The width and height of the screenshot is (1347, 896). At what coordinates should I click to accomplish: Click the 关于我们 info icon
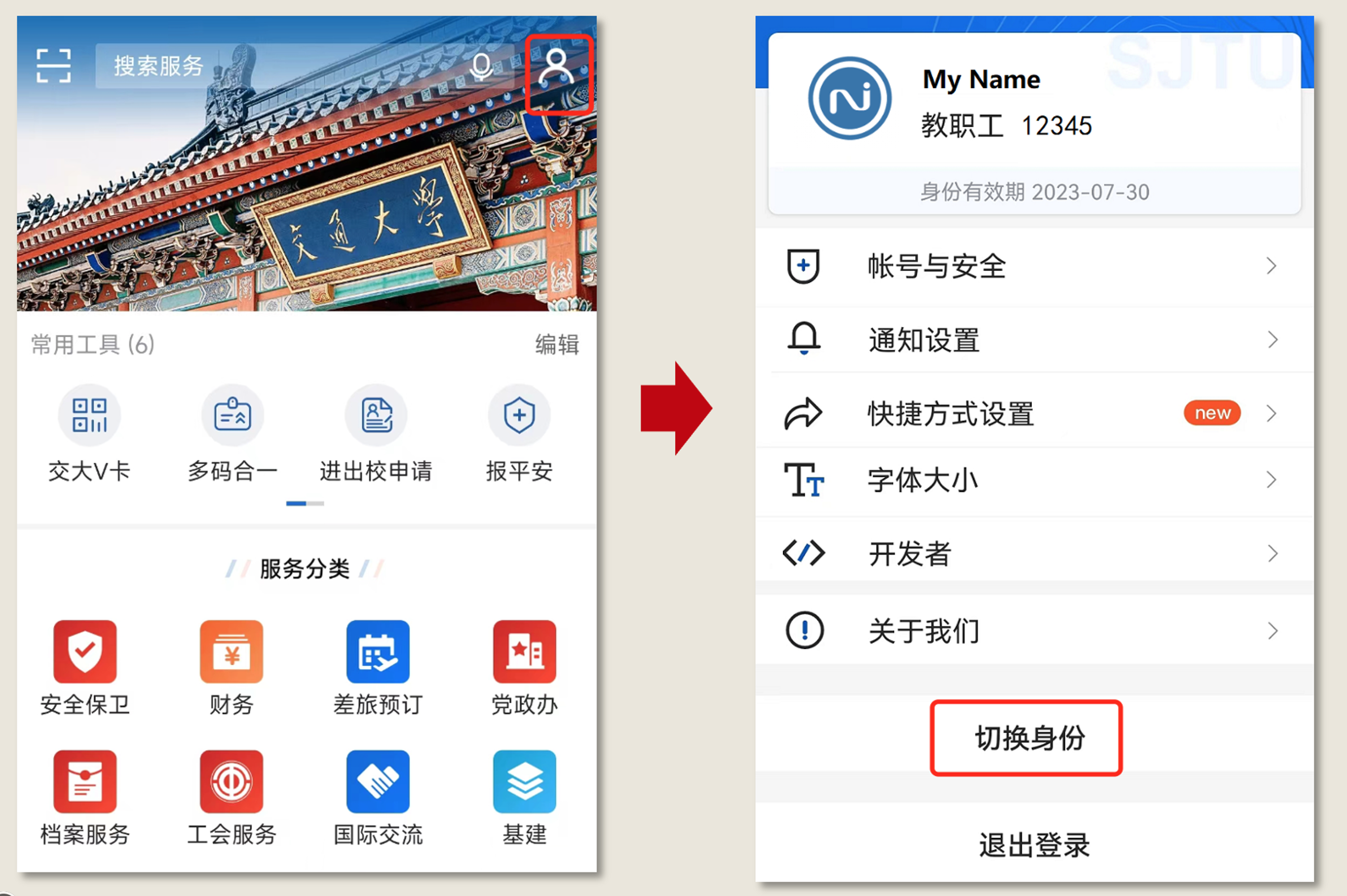click(804, 630)
